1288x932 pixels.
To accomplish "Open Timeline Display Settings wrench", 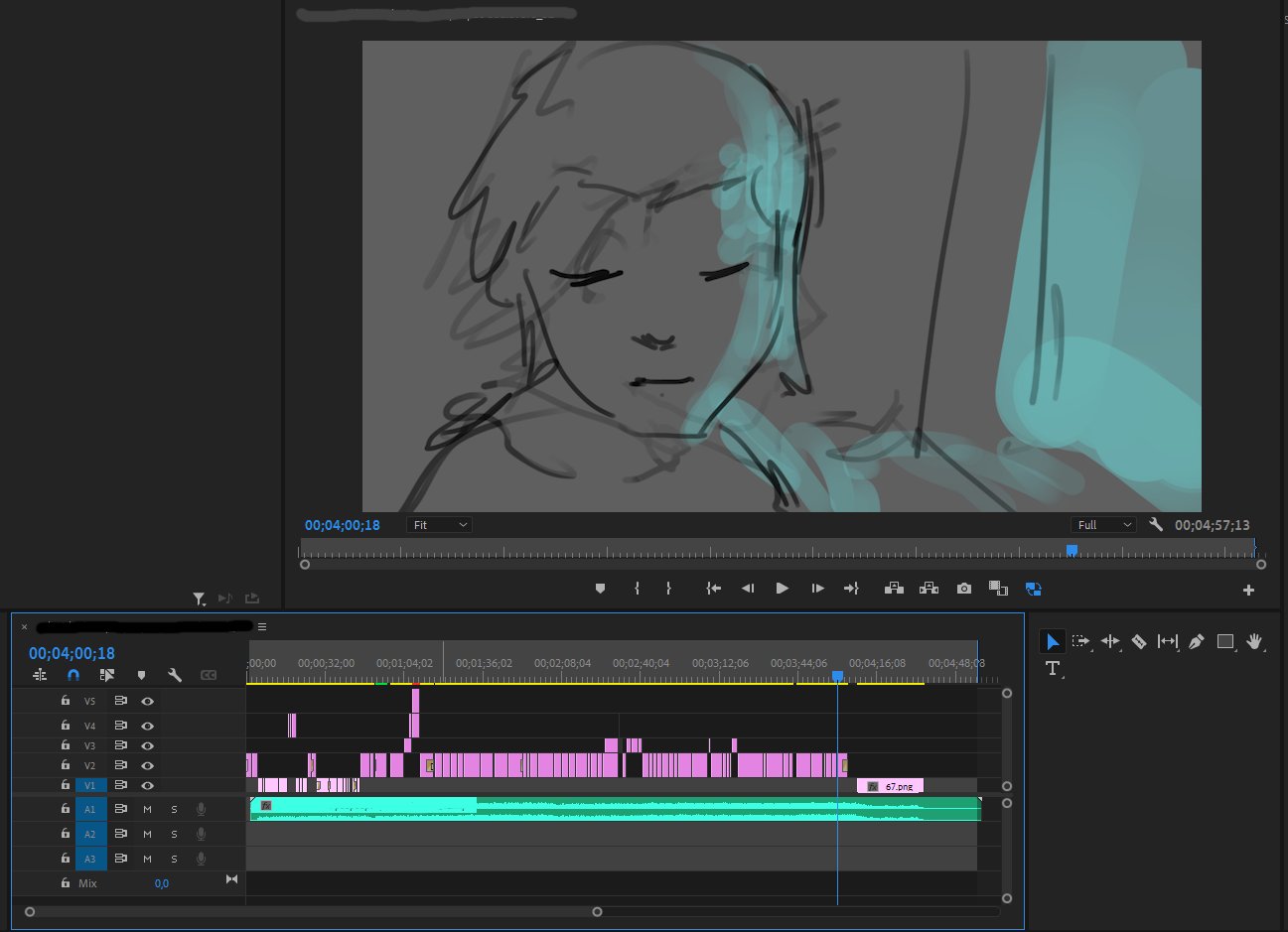I will click(175, 675).
